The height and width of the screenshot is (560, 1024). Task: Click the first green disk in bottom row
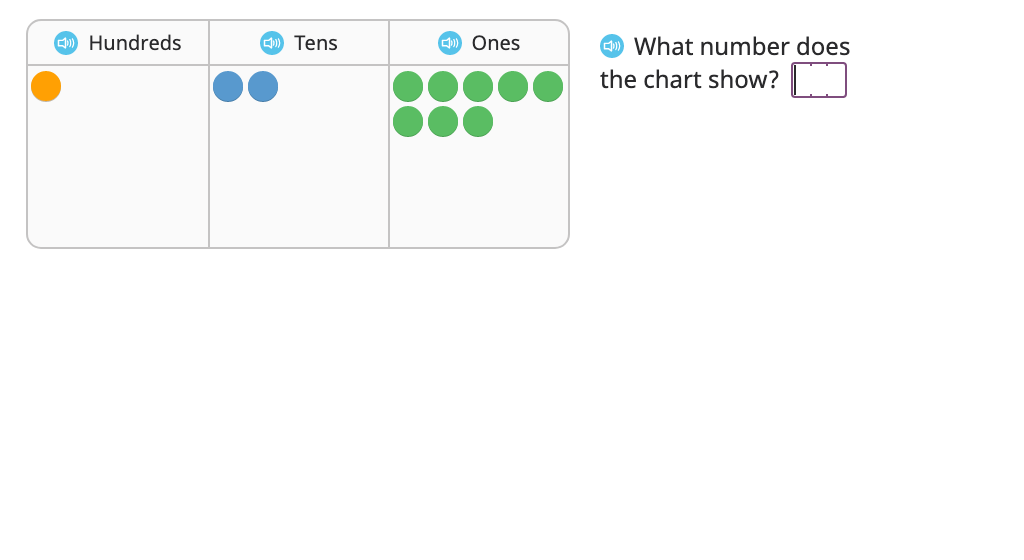pos(408,122)
